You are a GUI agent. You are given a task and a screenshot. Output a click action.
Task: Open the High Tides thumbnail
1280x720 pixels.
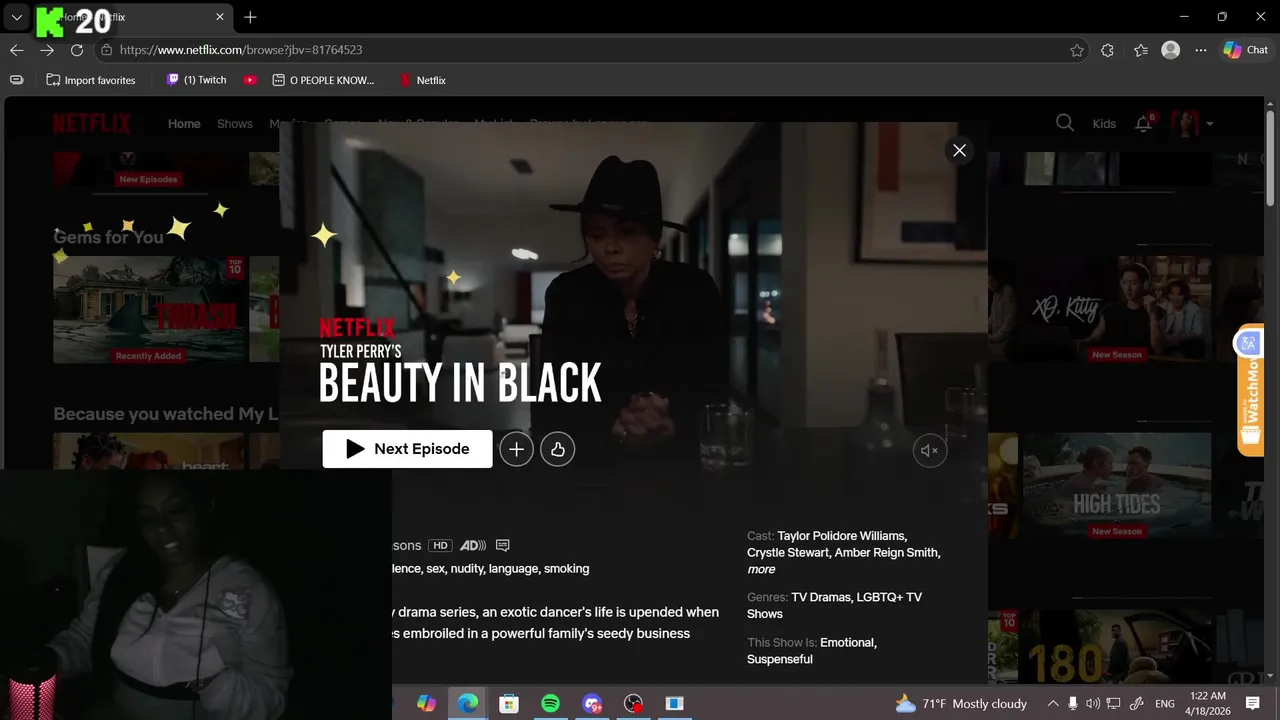point(1116,486)
